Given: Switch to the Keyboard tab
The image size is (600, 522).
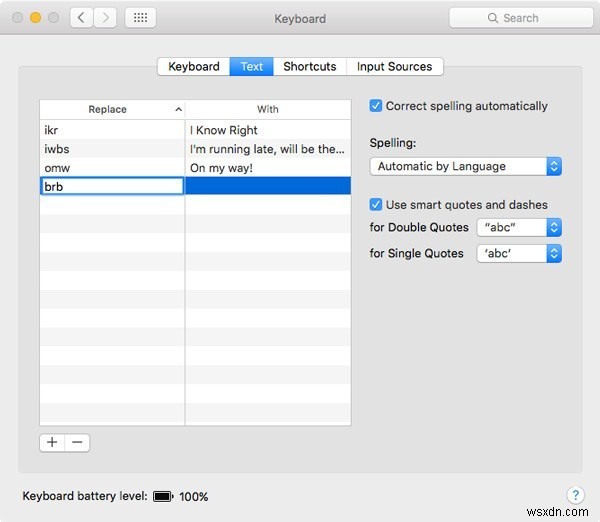Looking at the screenshot, I should [x=194, y=67].
